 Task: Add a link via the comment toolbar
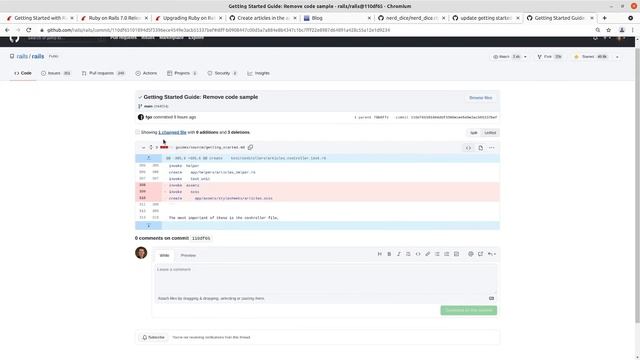coord(427,254)
